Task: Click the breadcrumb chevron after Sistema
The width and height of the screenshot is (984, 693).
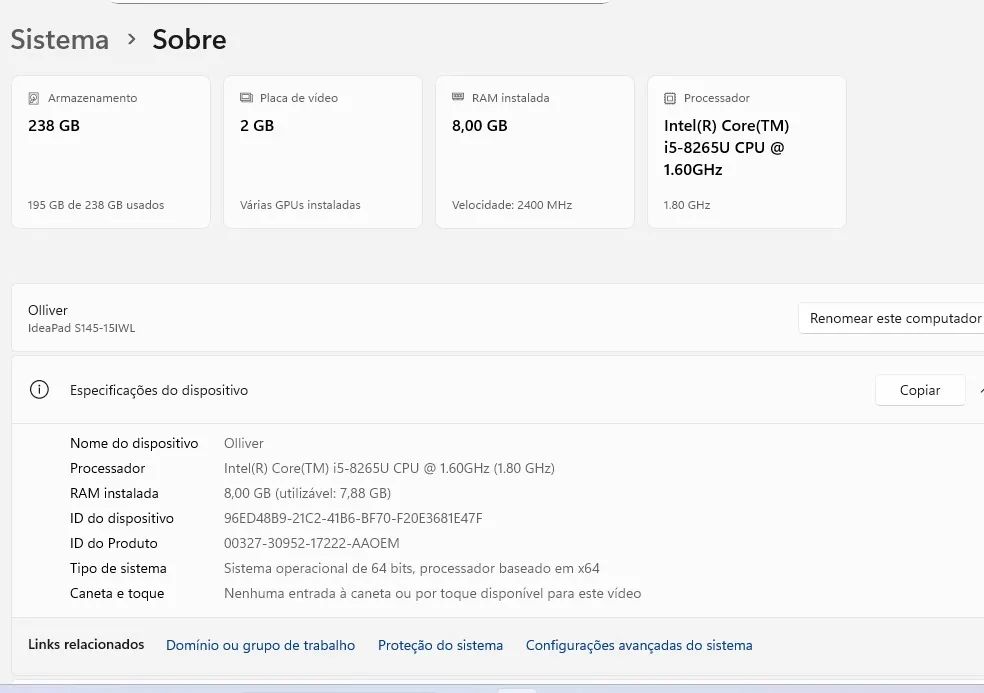Action: pyautogui.click(x=131, y=39)
